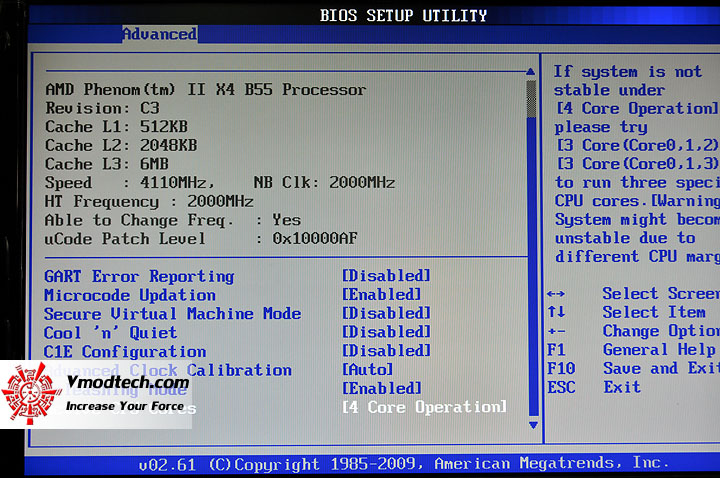Click the uCode Patch Level 0x10000AF line
This screenshot has height=478, width=720.
coord(201,239)
